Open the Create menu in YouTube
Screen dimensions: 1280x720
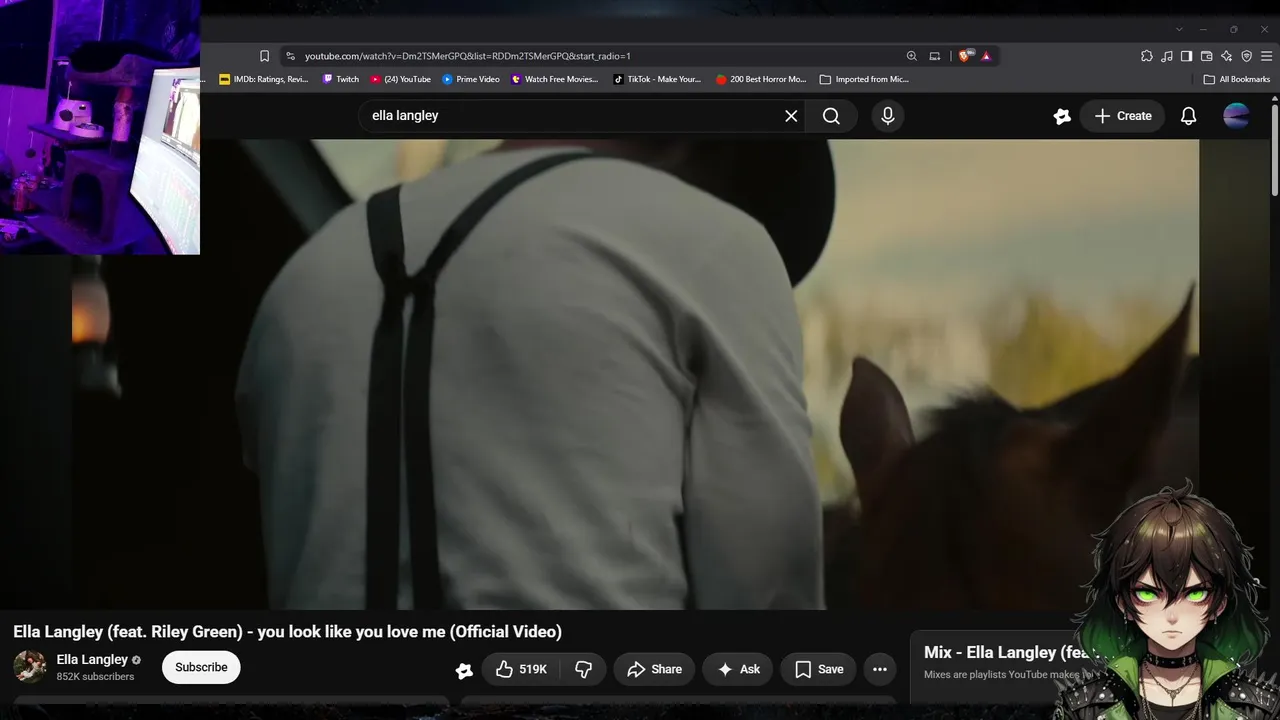pos(1122,116)
